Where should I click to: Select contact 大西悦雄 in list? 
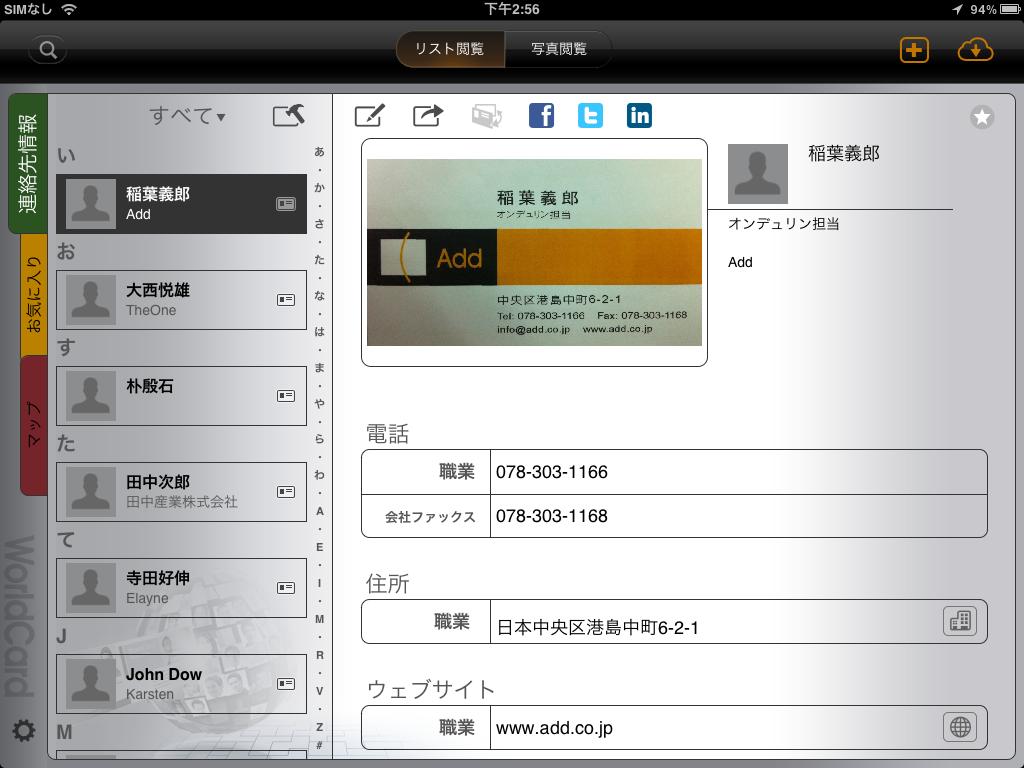(181, 300)
